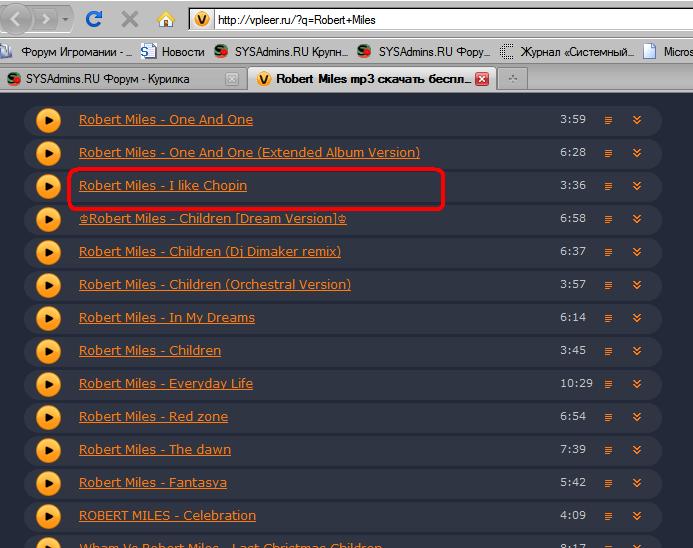Viewport: 693px width, 548px height.
Task: Open link ROBERT MILES - Celebration
Action: [x=167, y=516]
